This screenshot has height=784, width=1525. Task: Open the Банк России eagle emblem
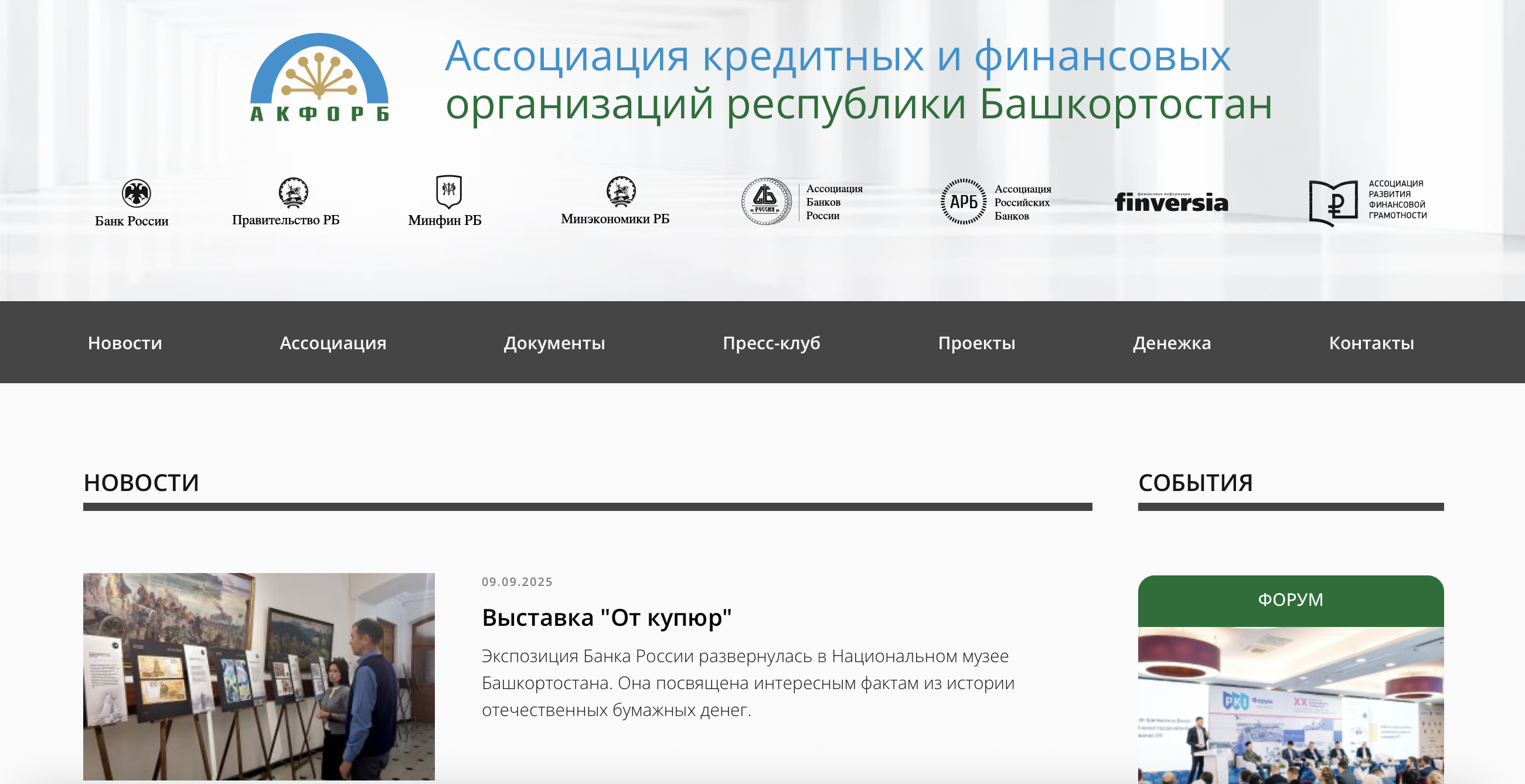[136, 193]
